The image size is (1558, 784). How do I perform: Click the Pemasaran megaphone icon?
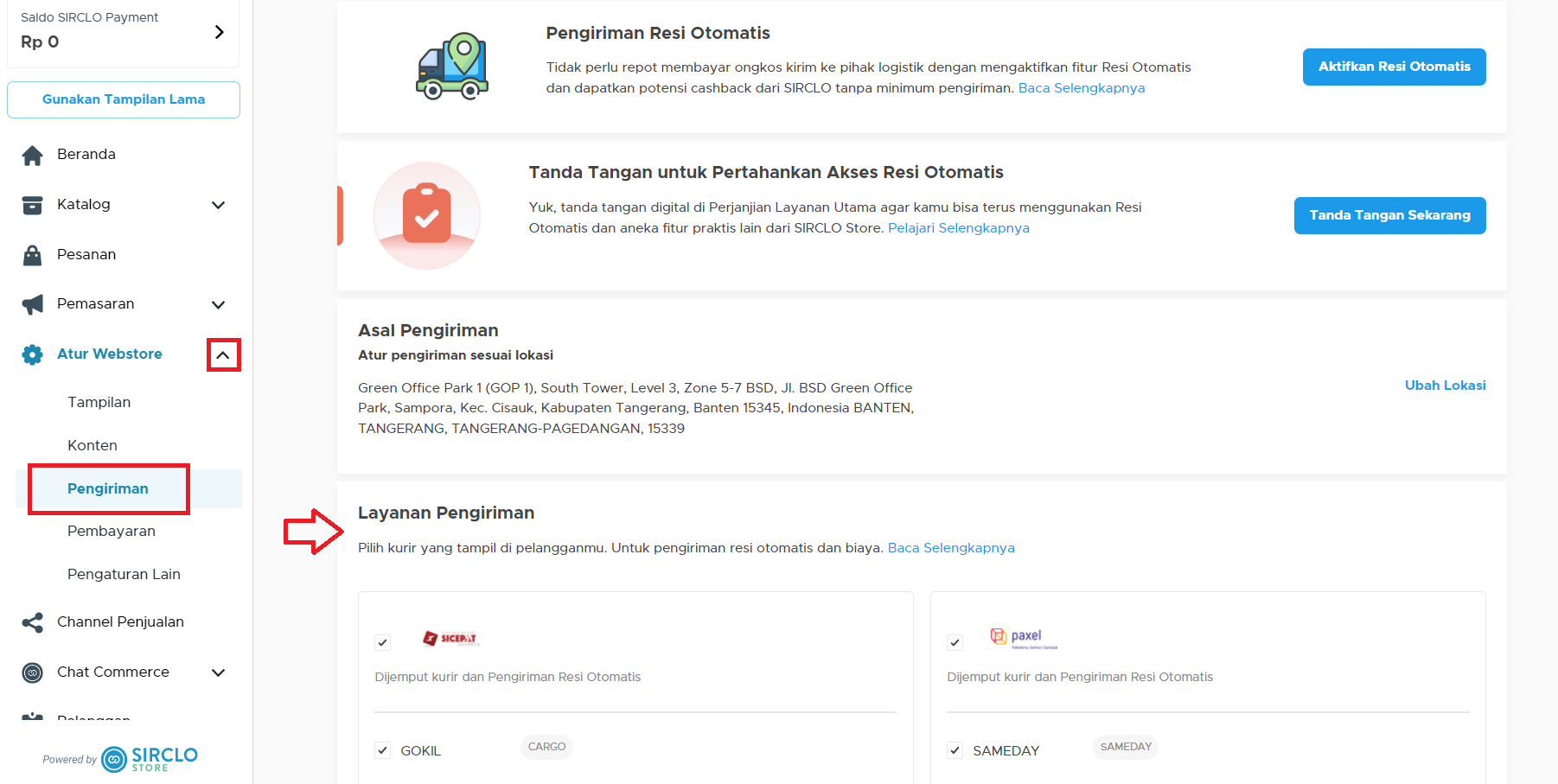32,304
